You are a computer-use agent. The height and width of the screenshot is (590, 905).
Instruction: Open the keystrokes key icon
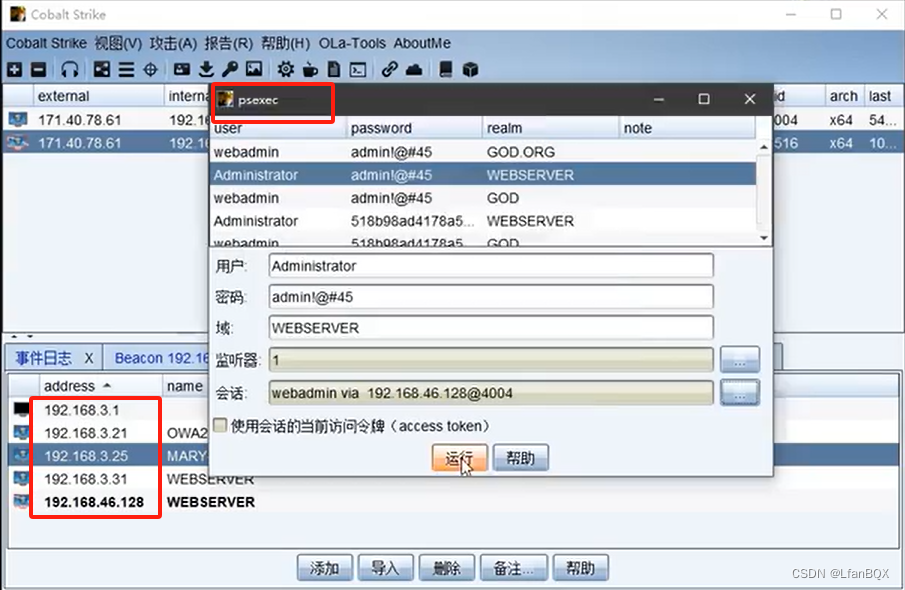pyautogui.click(x=230, y=70)
